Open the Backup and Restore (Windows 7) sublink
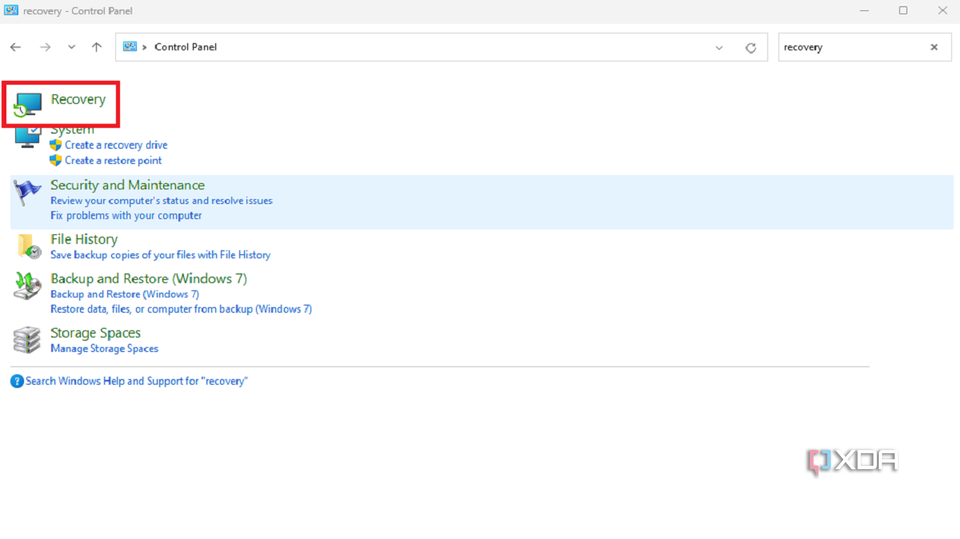The image size is (960, 539). point(125,294)
